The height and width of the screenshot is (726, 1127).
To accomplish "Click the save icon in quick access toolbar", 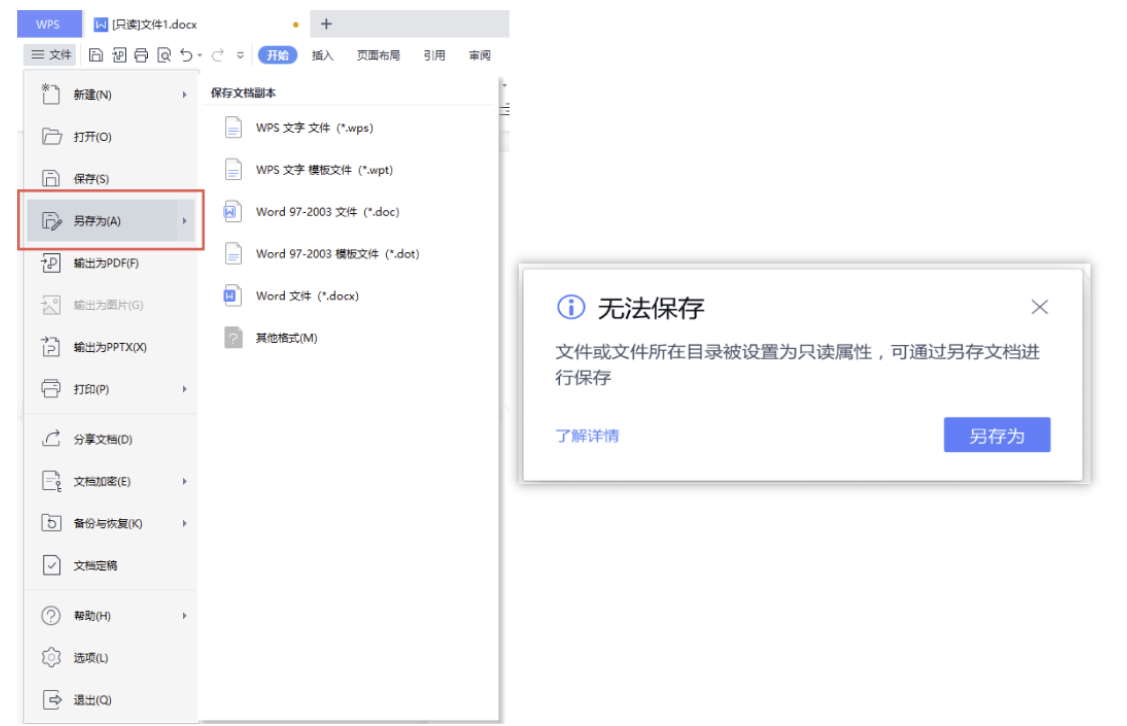I will tap(96, 56).
